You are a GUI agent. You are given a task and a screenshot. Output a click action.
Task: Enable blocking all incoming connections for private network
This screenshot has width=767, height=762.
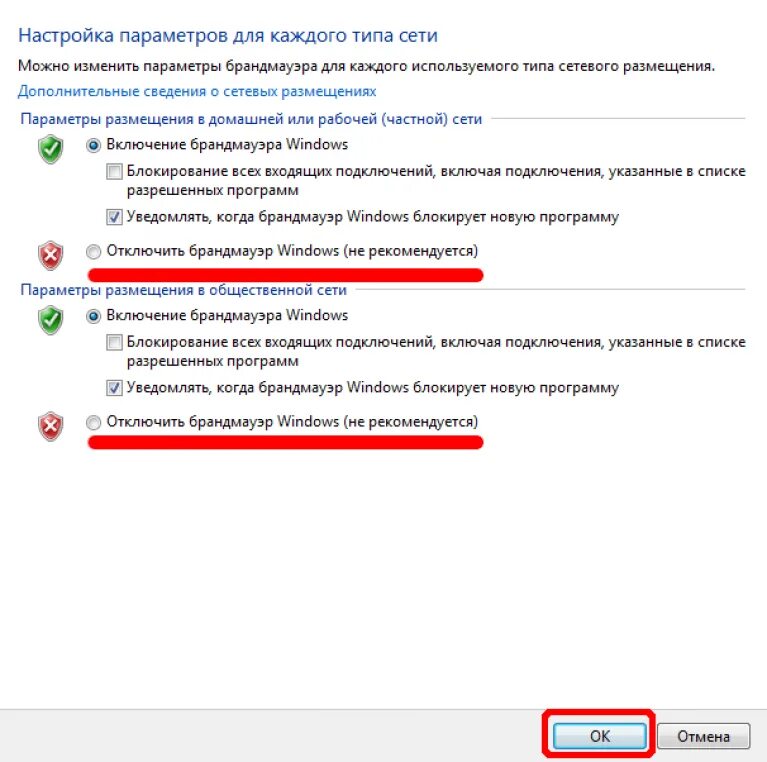pyautogui.click(x=114, y=172)
